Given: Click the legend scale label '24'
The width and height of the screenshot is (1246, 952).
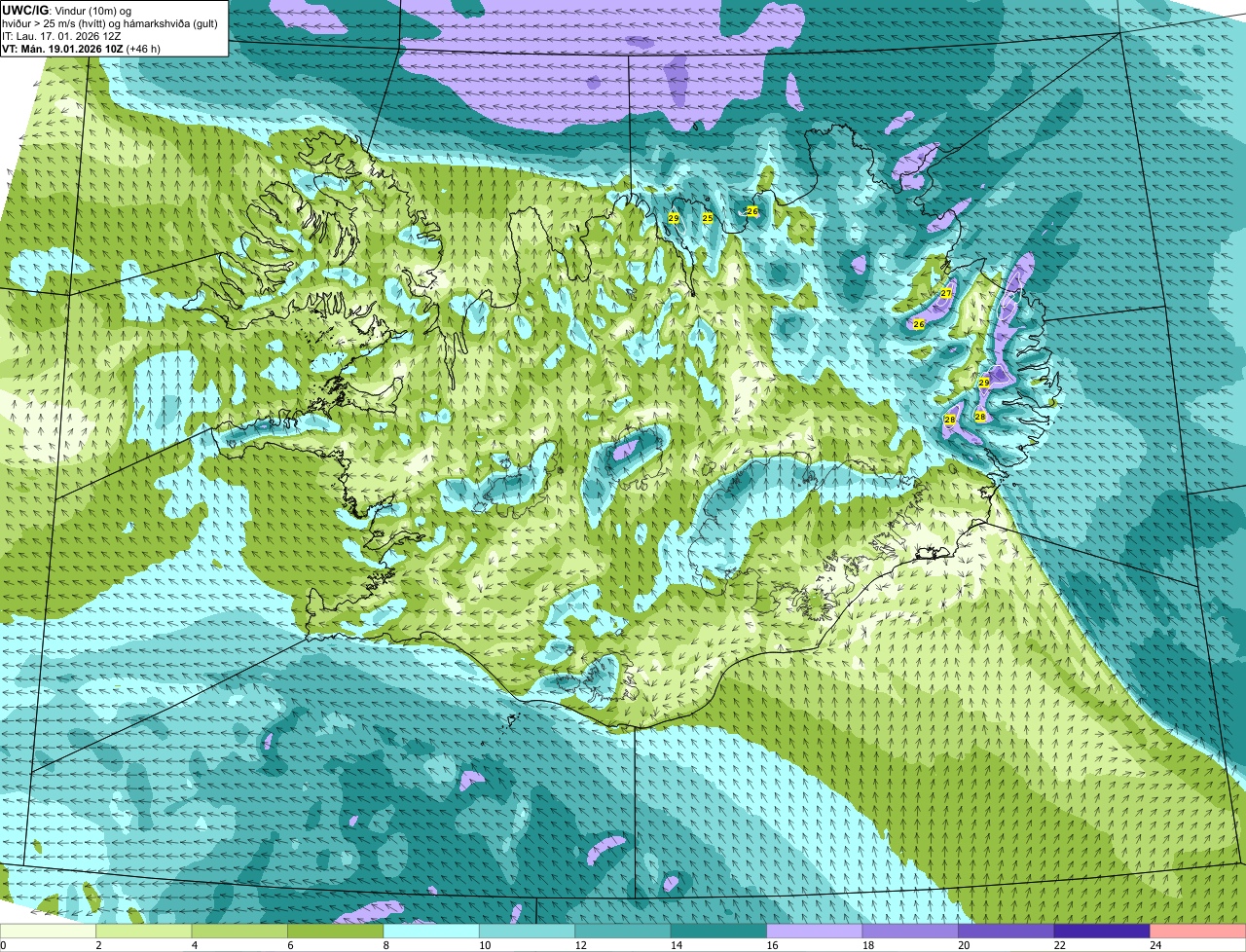Looking at the screenshot, I should (x=1155, y=945).
